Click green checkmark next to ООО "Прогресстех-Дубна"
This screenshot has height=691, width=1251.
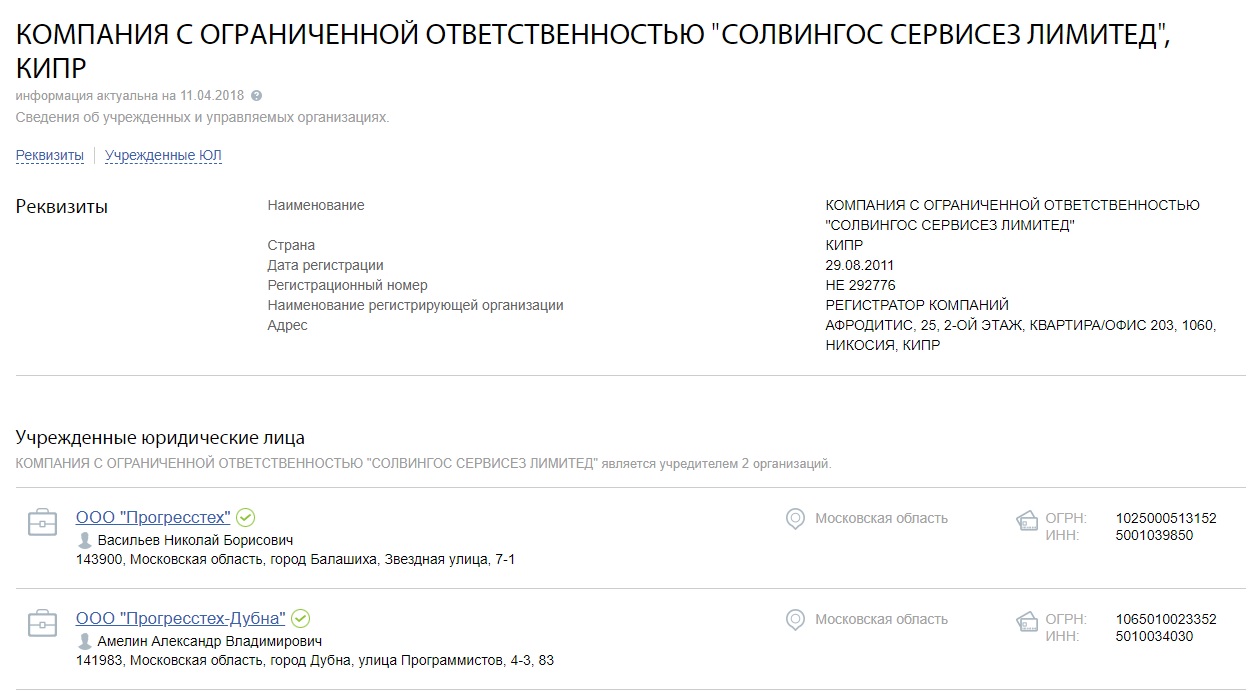(300, 619)
